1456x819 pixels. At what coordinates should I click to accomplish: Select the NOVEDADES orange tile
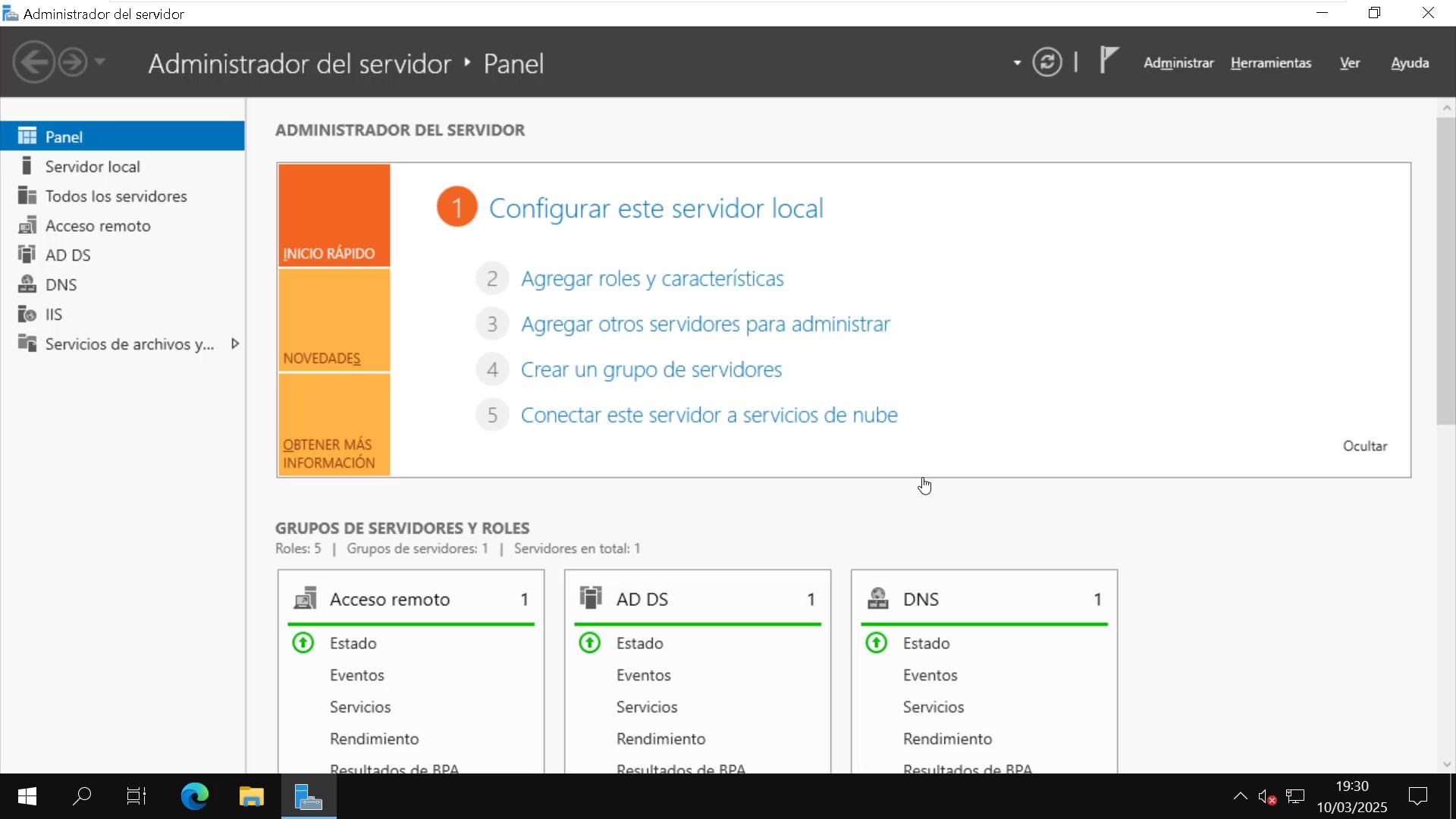(x=334, y=320)
